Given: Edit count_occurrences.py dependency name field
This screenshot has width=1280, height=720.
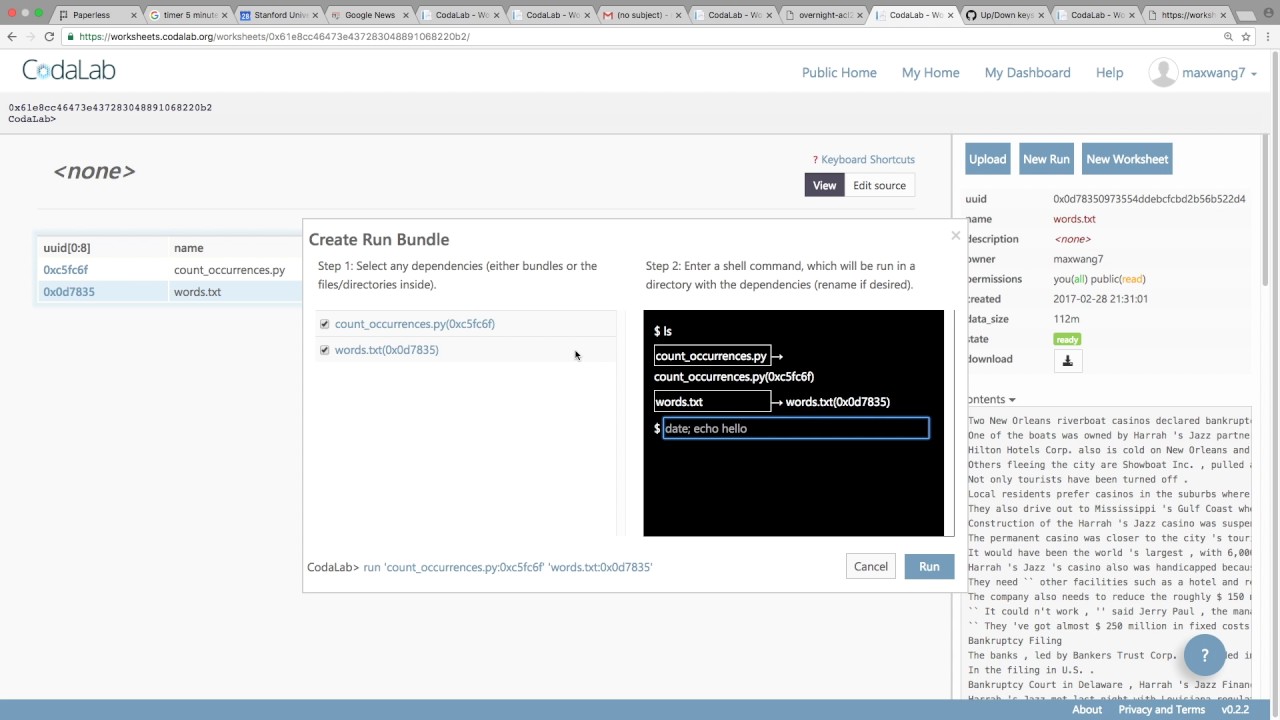Looking at the screenshot, I should coord(712,356).
